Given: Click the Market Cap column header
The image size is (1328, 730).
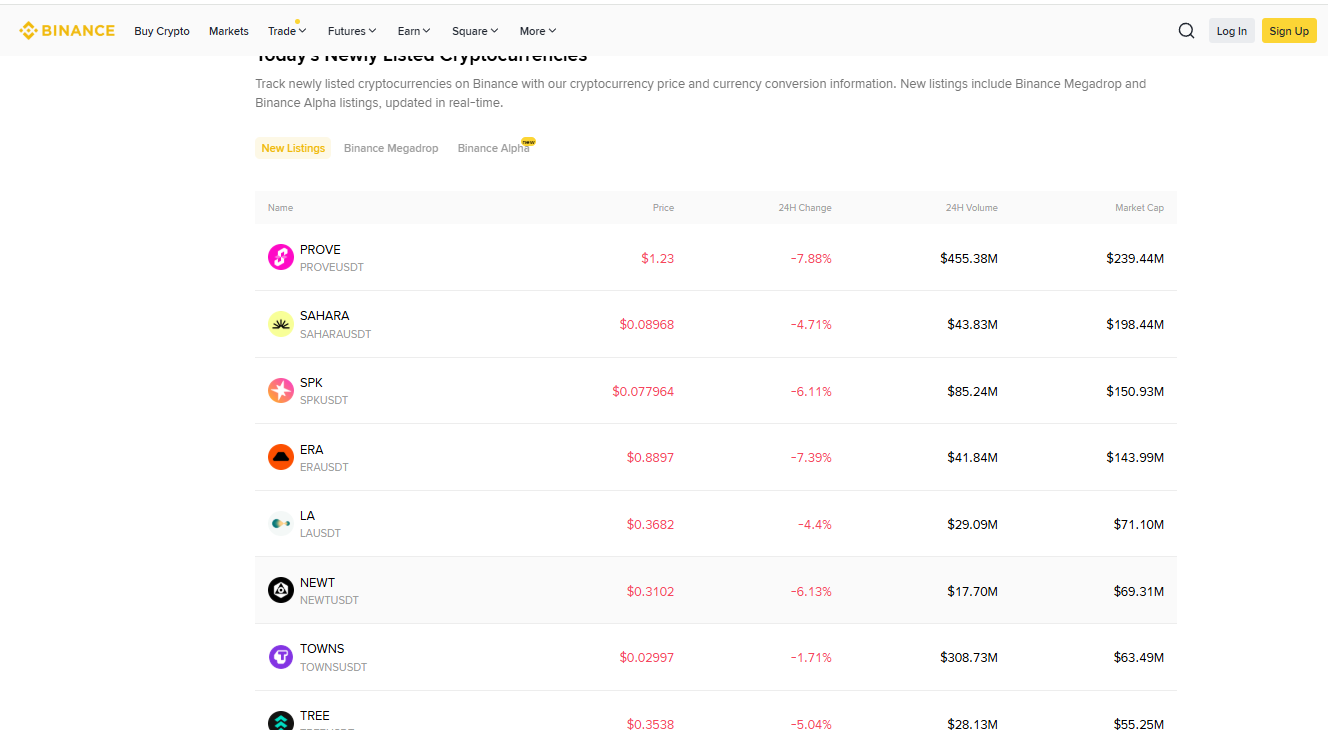Looking at the screenshot, I should [1139, 208].
